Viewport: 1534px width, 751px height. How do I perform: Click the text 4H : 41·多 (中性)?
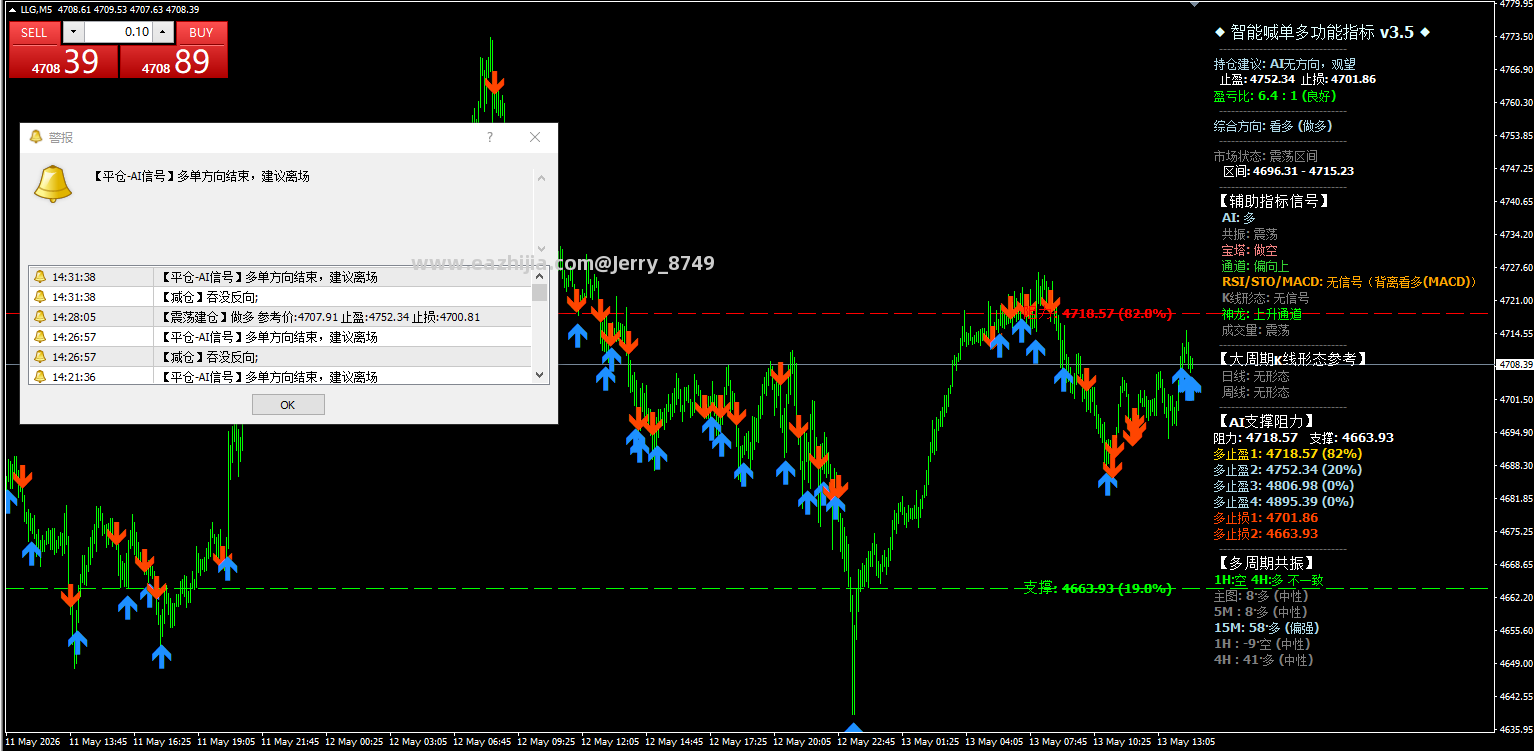pyautogui.click(x=1263, y=660)
